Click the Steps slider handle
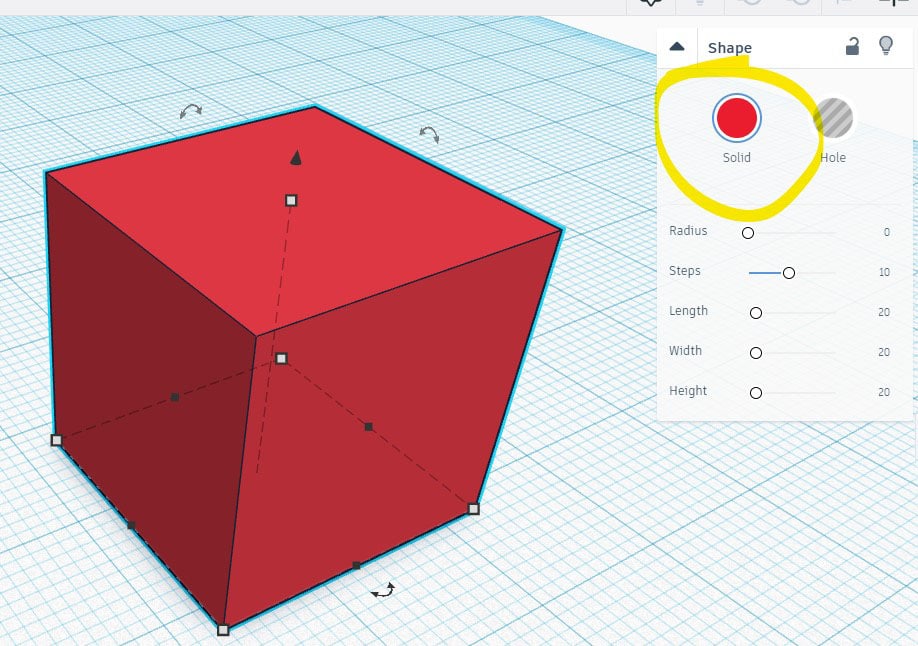Viewport: 918px width, 646px height. [789, 273]
